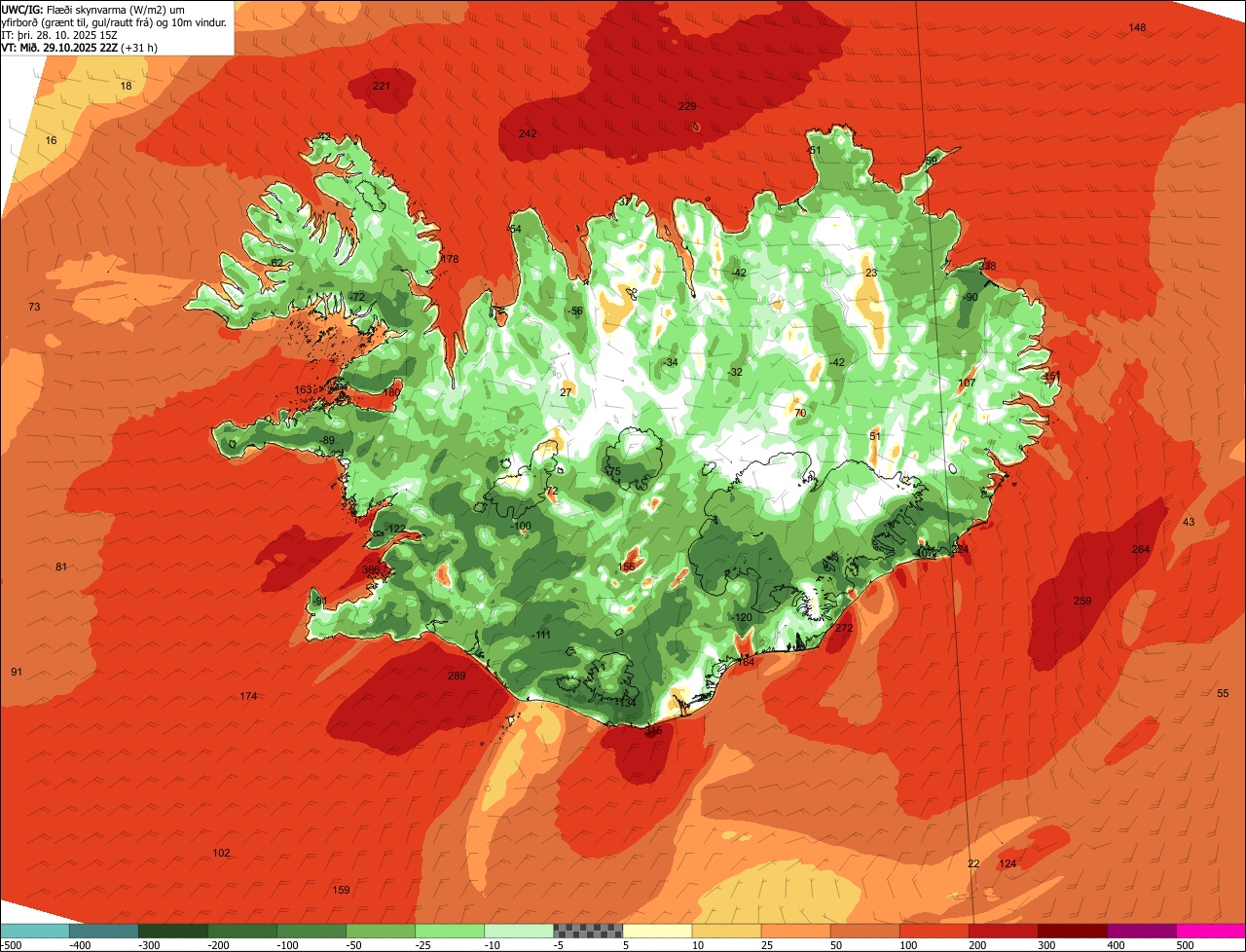Select the value 156 in the southern interior
This screenshot has height=952, width=1246.
click(x=627, y=567)
